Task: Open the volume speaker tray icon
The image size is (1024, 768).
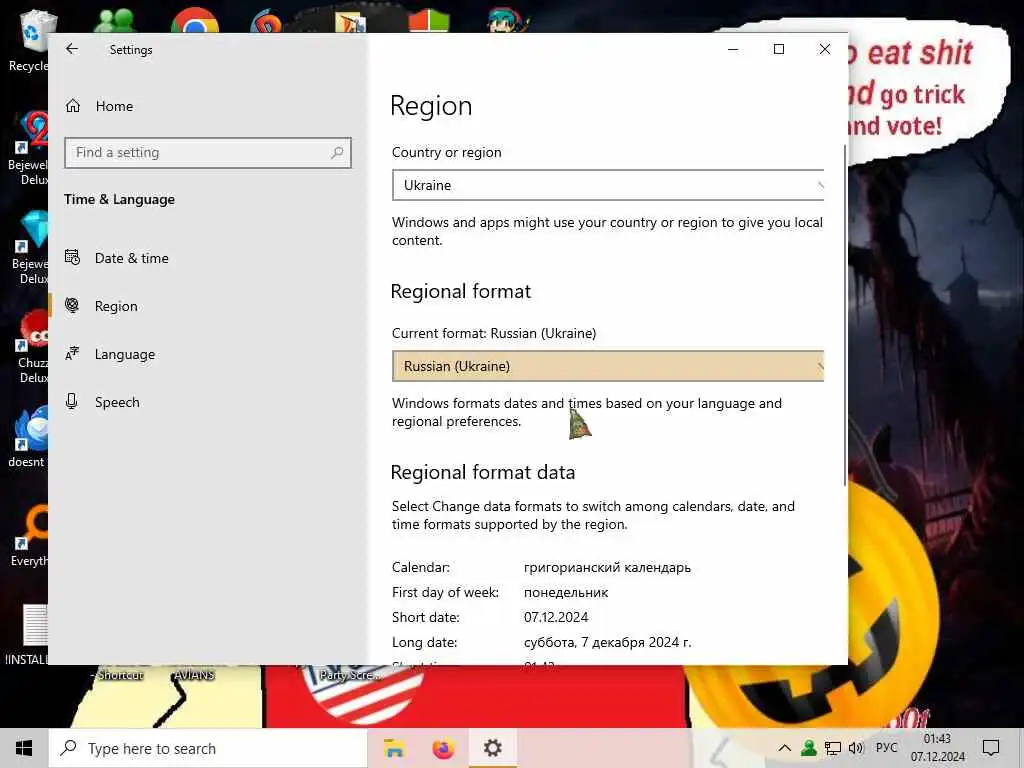Action: 856,748
